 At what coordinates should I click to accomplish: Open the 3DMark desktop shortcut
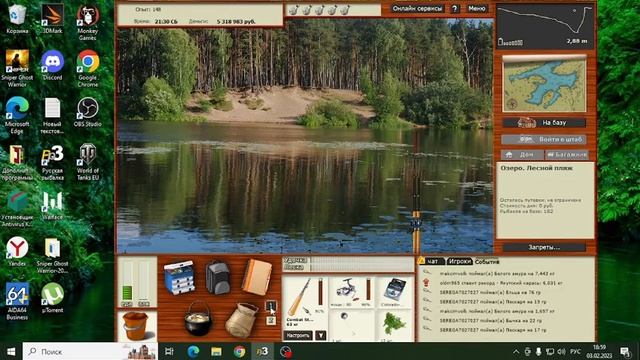(52, 19)
